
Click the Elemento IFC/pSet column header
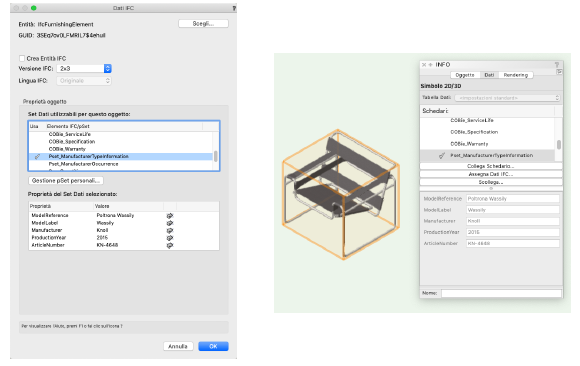click(x=68, y=127)
